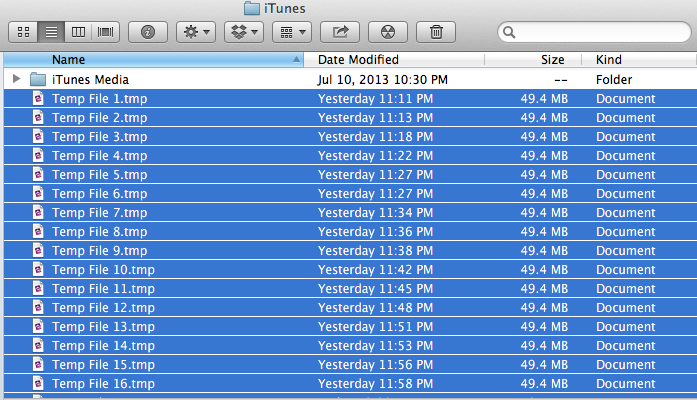
Task: Expand the iTunes Media folder triangle
Action: 16,79
